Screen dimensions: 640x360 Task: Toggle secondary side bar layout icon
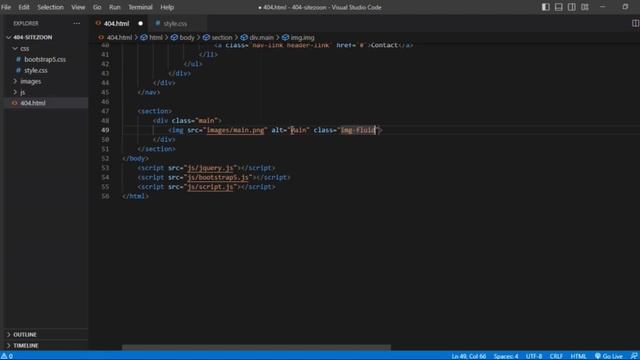tap(571, 7)
